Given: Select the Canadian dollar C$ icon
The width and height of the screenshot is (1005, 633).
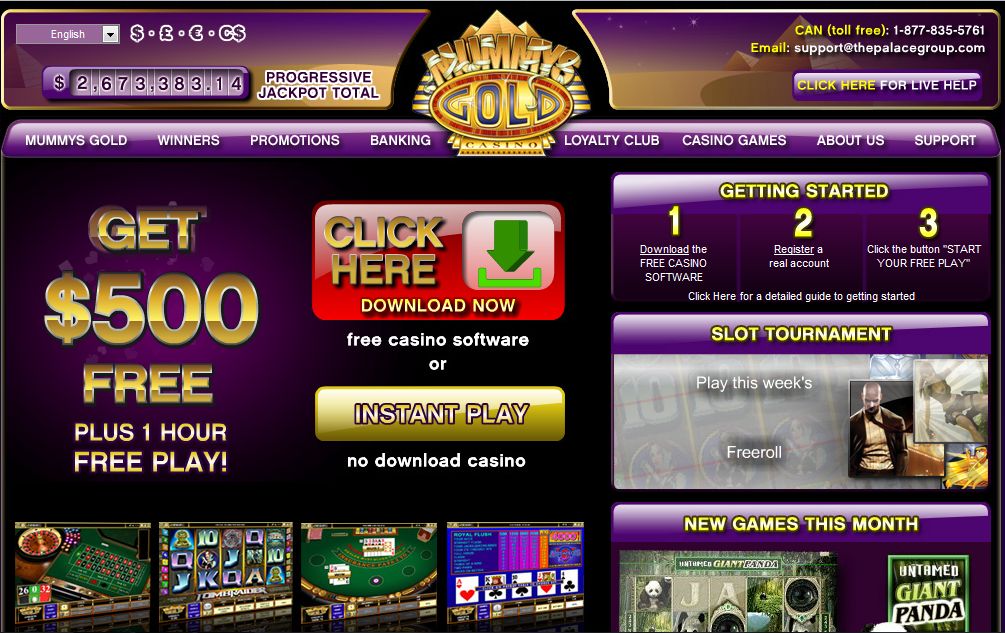Looking at the screenshot, I should click(x=231, y=33).
